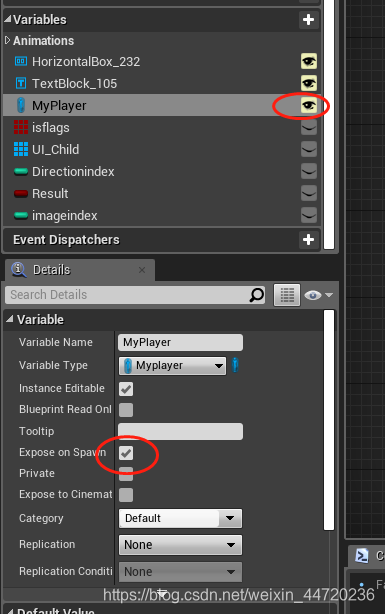385x614 pixels.
Task: Toggle TextBlock_105 visibility eye
Action: 309,83
